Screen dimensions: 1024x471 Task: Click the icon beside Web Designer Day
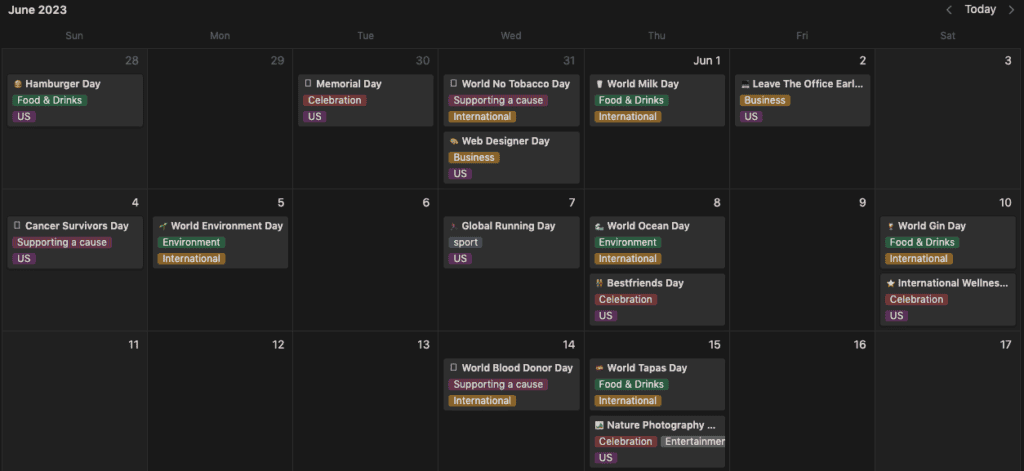pos(454,141)
